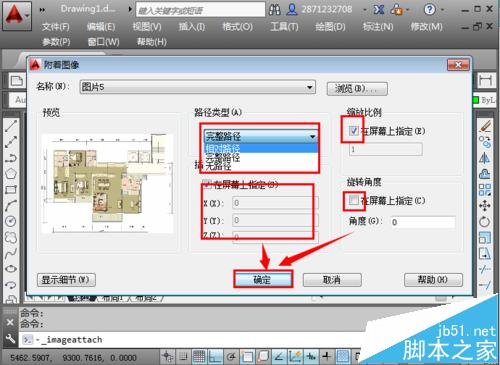Confirm with the 确定 button

(x=263, y=279)
